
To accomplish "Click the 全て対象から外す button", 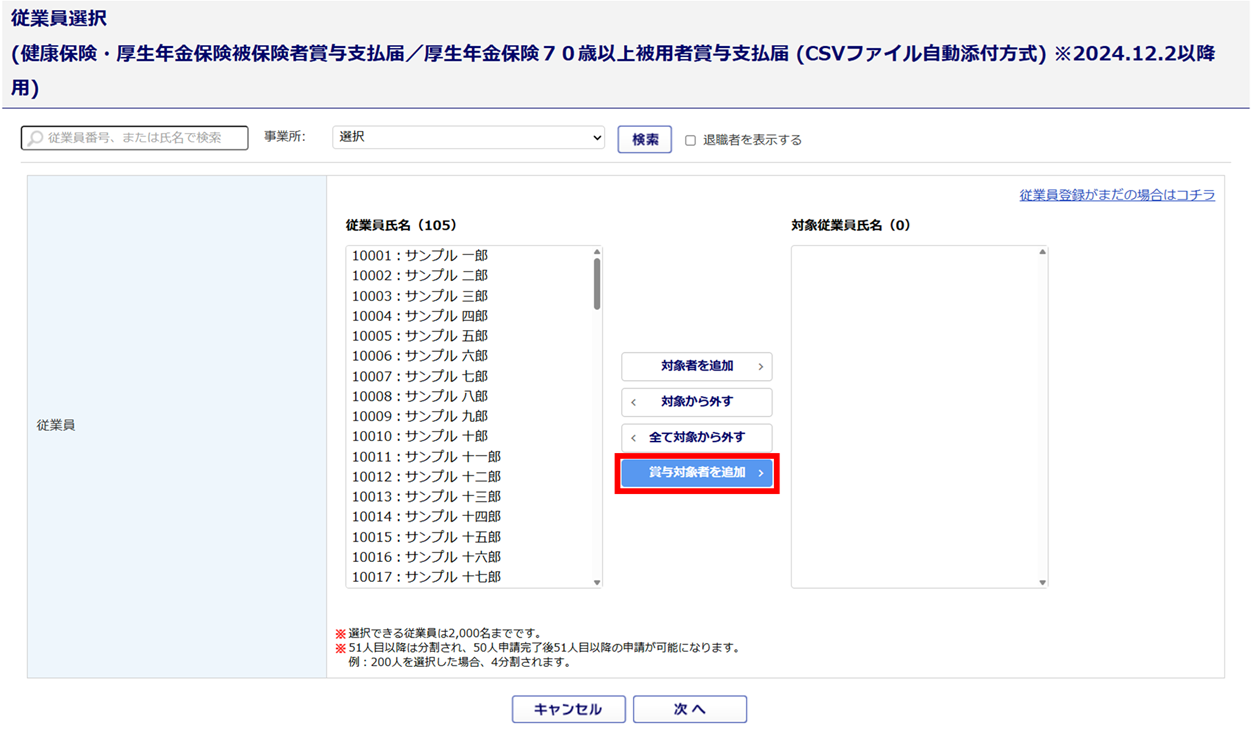I will coord(697,437).
